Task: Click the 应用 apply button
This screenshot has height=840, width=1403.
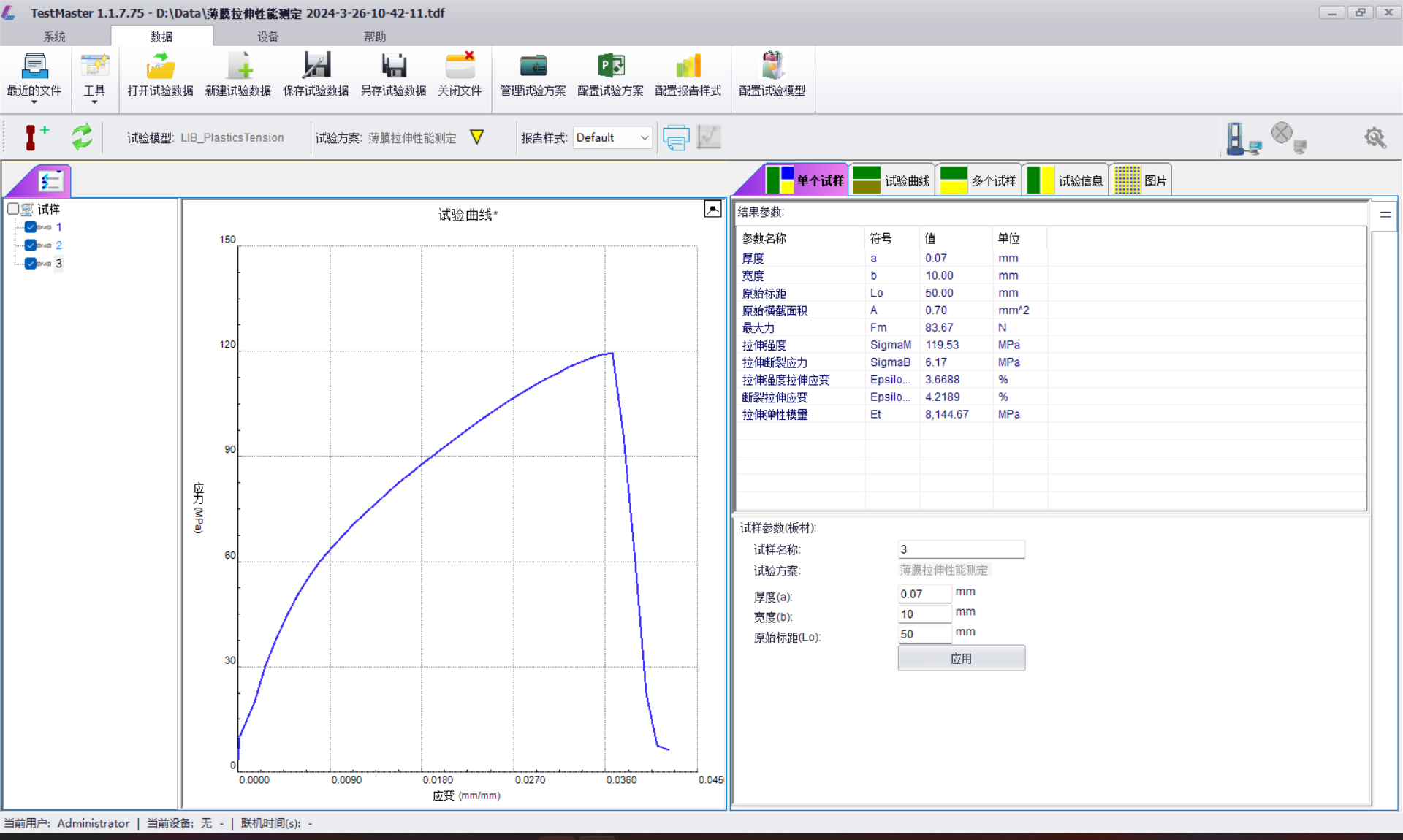Action: (x=961, y=658)
